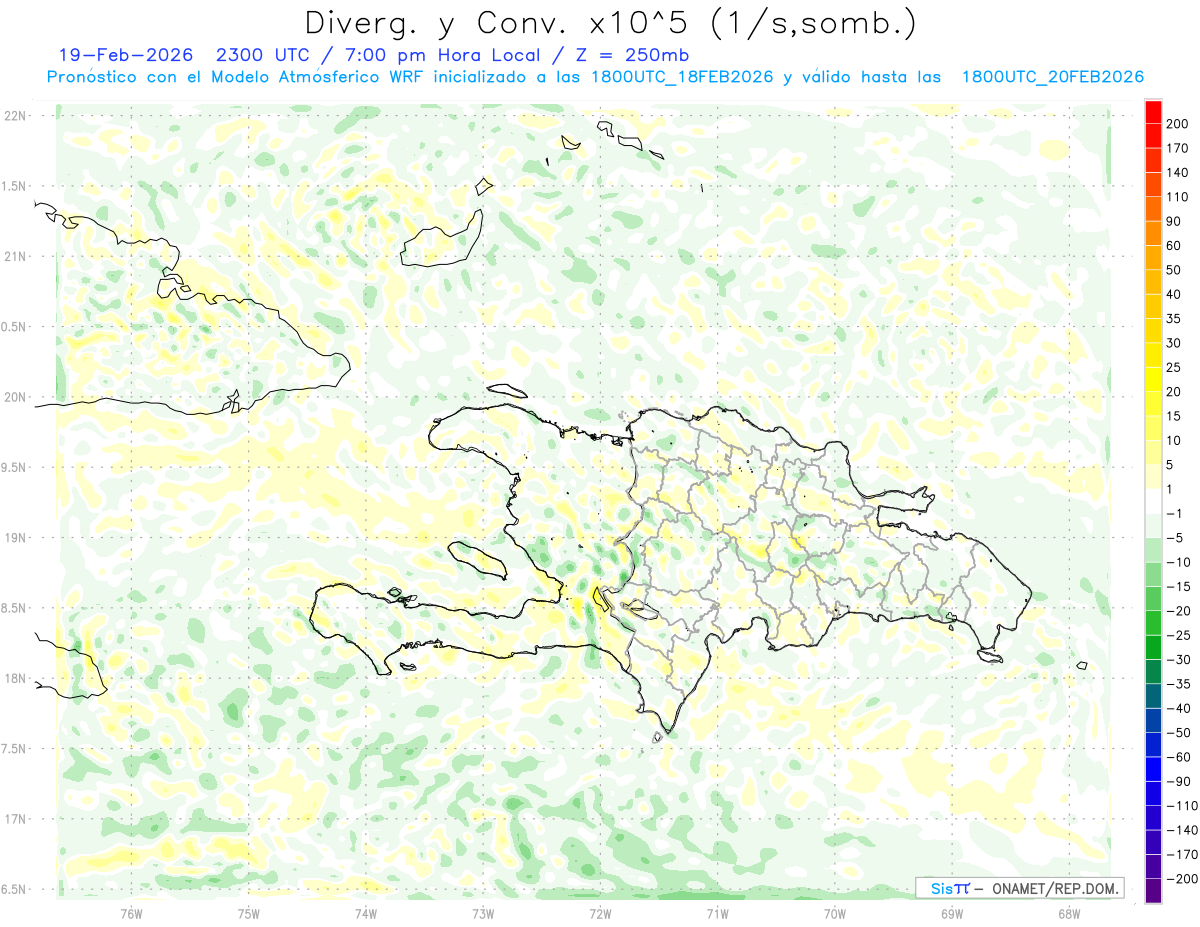Click the 6.5N axis label
1200x927 pixels.
point(14,890)
